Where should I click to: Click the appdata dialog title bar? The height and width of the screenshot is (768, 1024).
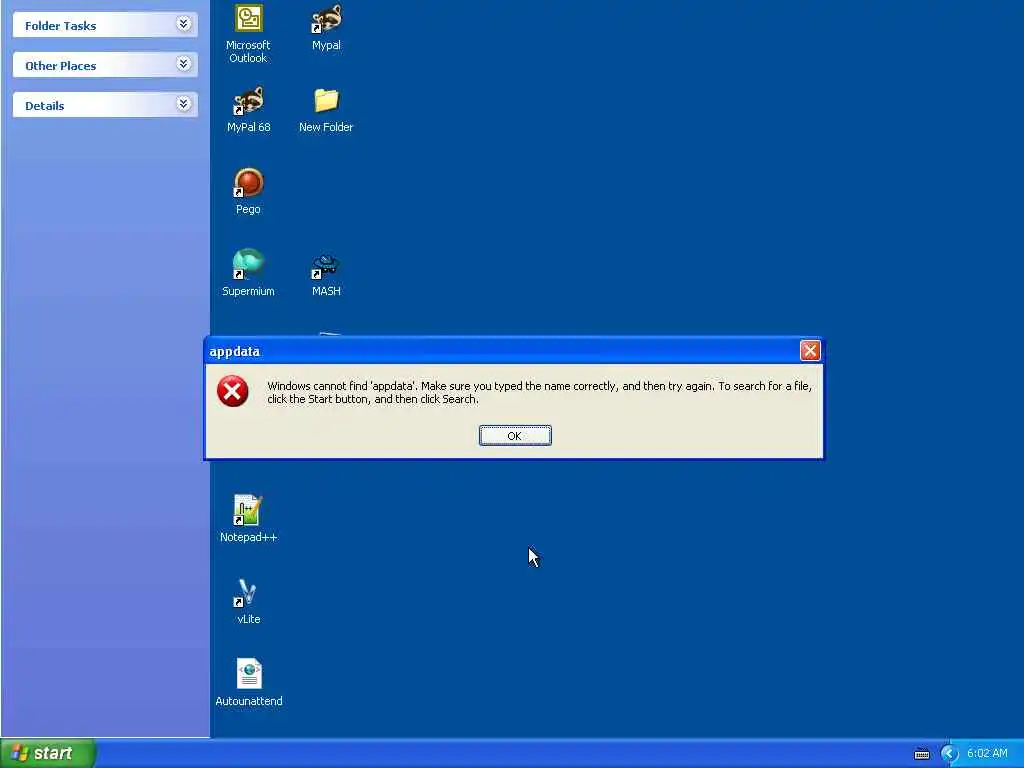point(514,351)
